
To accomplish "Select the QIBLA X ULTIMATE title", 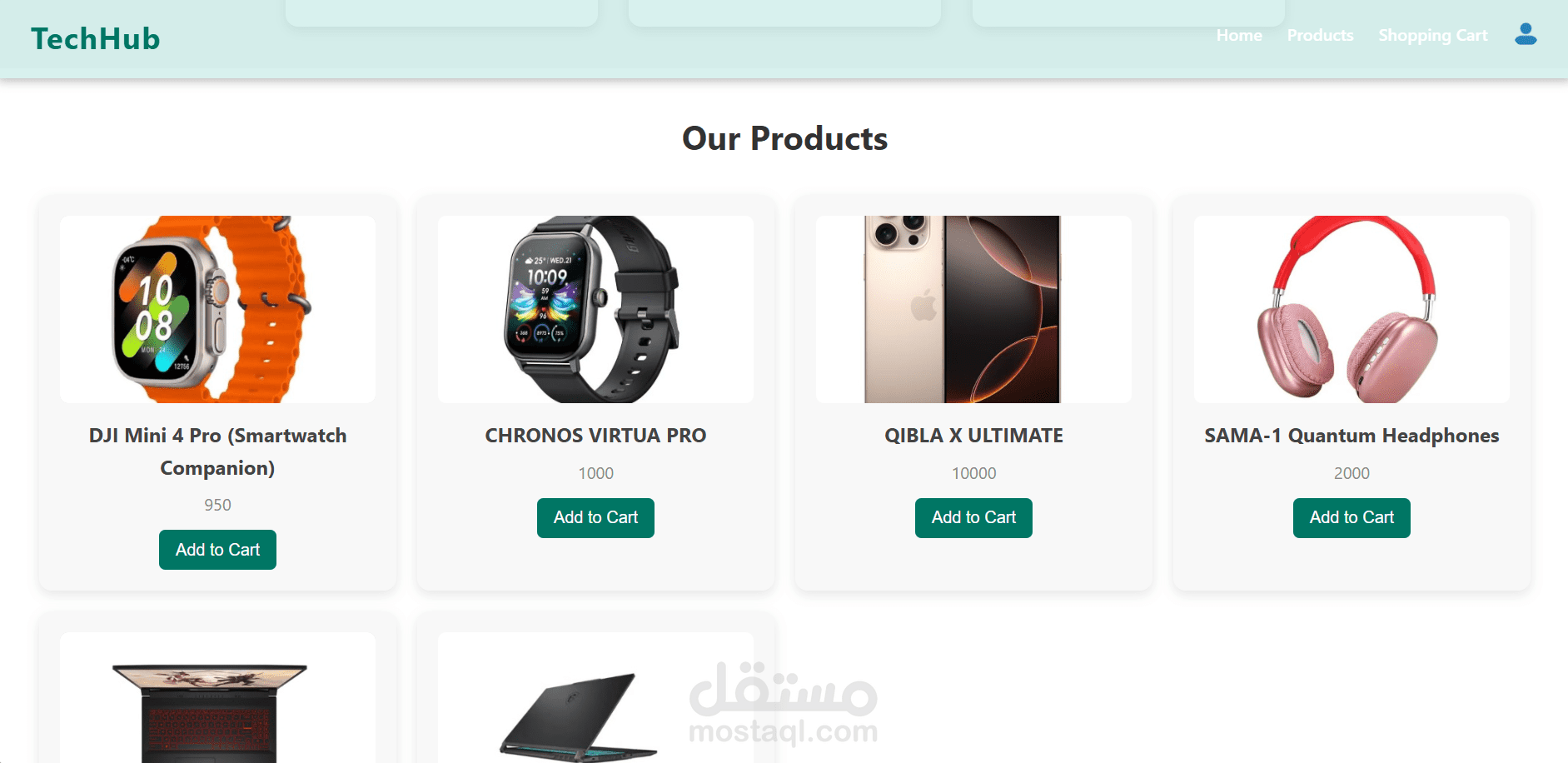I will (973, 436).
